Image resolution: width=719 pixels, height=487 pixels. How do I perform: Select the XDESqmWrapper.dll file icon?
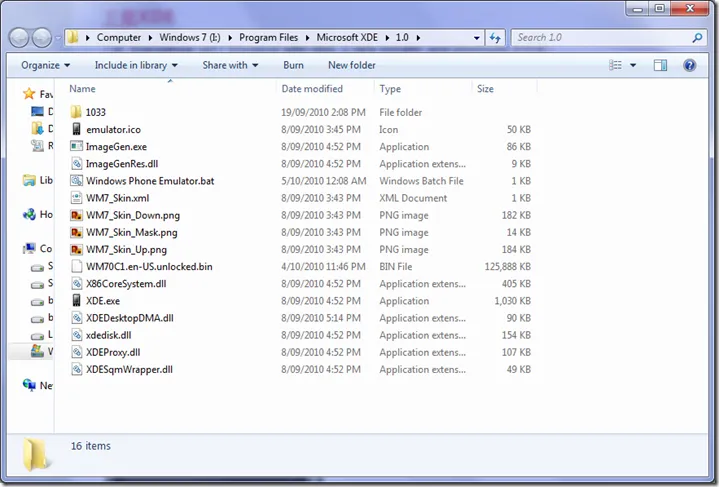click(76, 369)
